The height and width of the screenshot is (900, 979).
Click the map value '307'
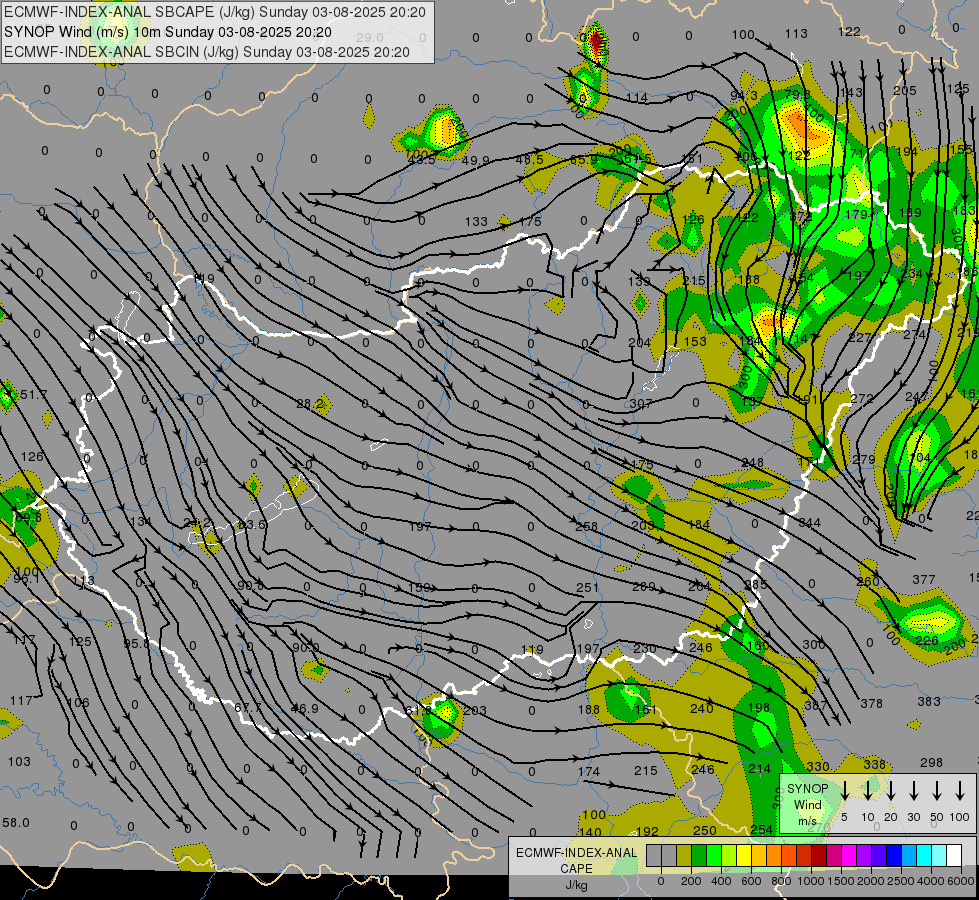[x=641, y=403]
